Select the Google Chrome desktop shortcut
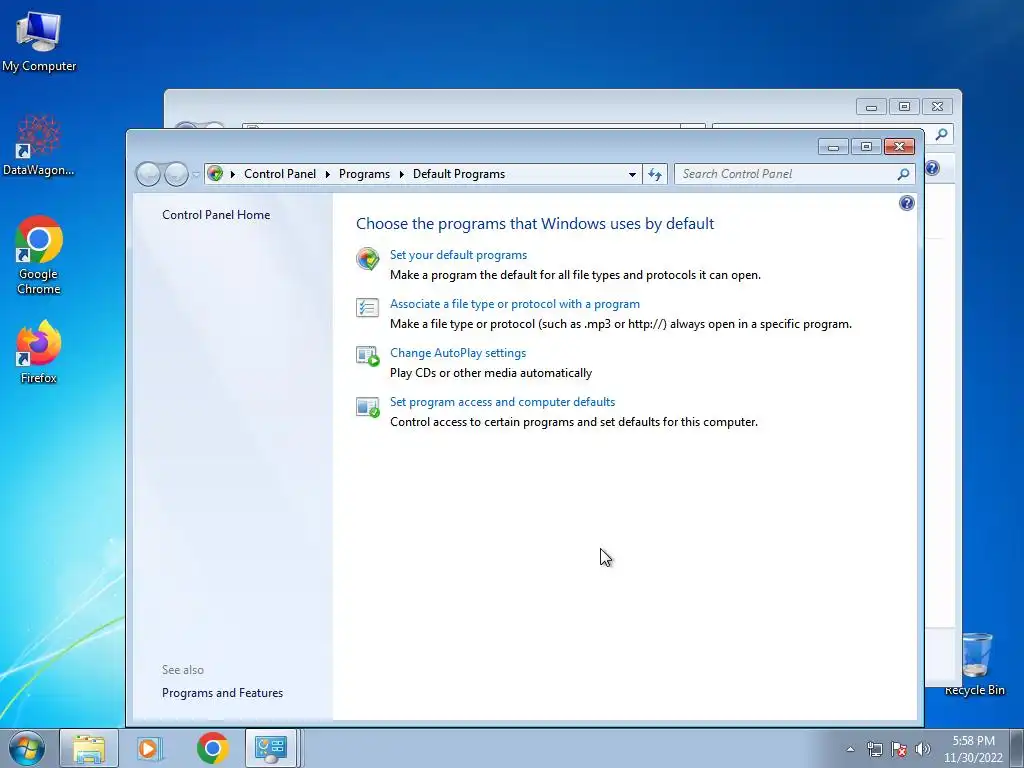1024x768 pixels. (39, 255)
